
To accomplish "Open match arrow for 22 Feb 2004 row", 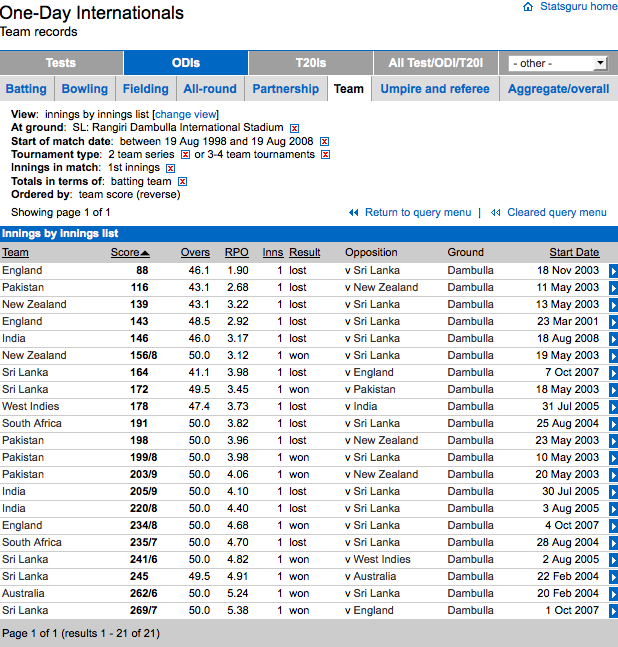I will point(613,577).
